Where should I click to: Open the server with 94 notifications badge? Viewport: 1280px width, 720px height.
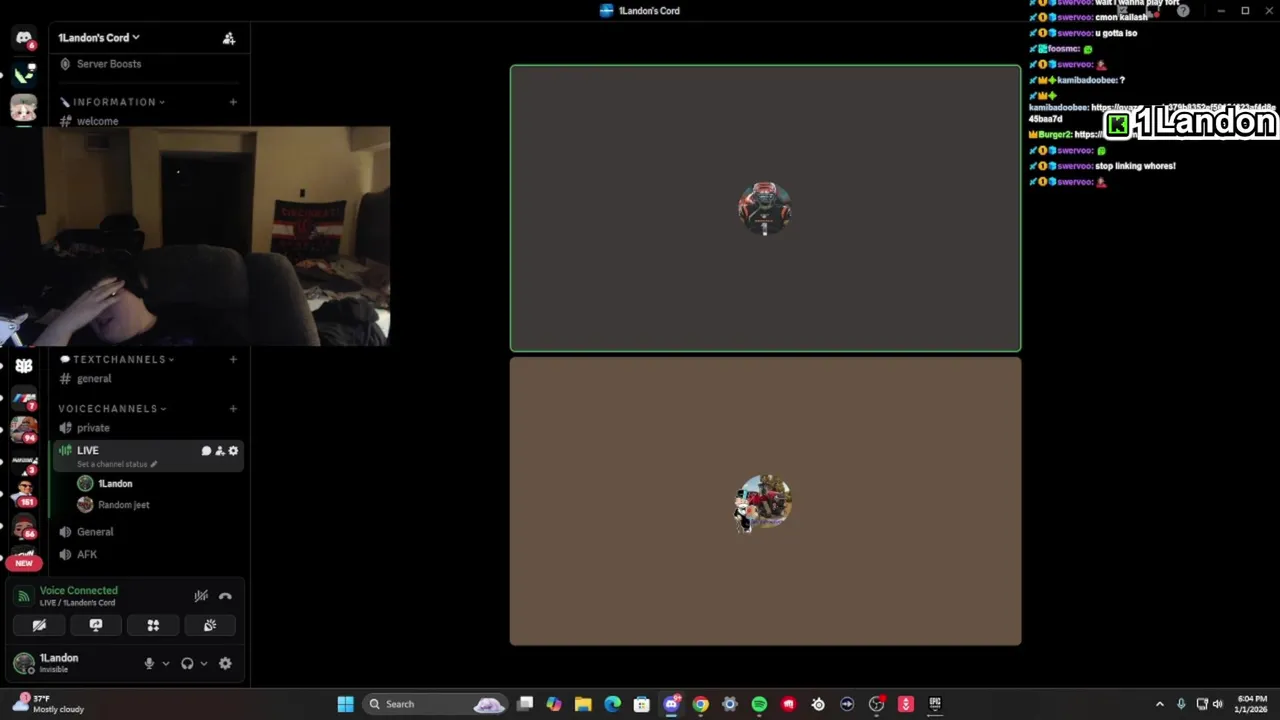(x=24, y=429)
